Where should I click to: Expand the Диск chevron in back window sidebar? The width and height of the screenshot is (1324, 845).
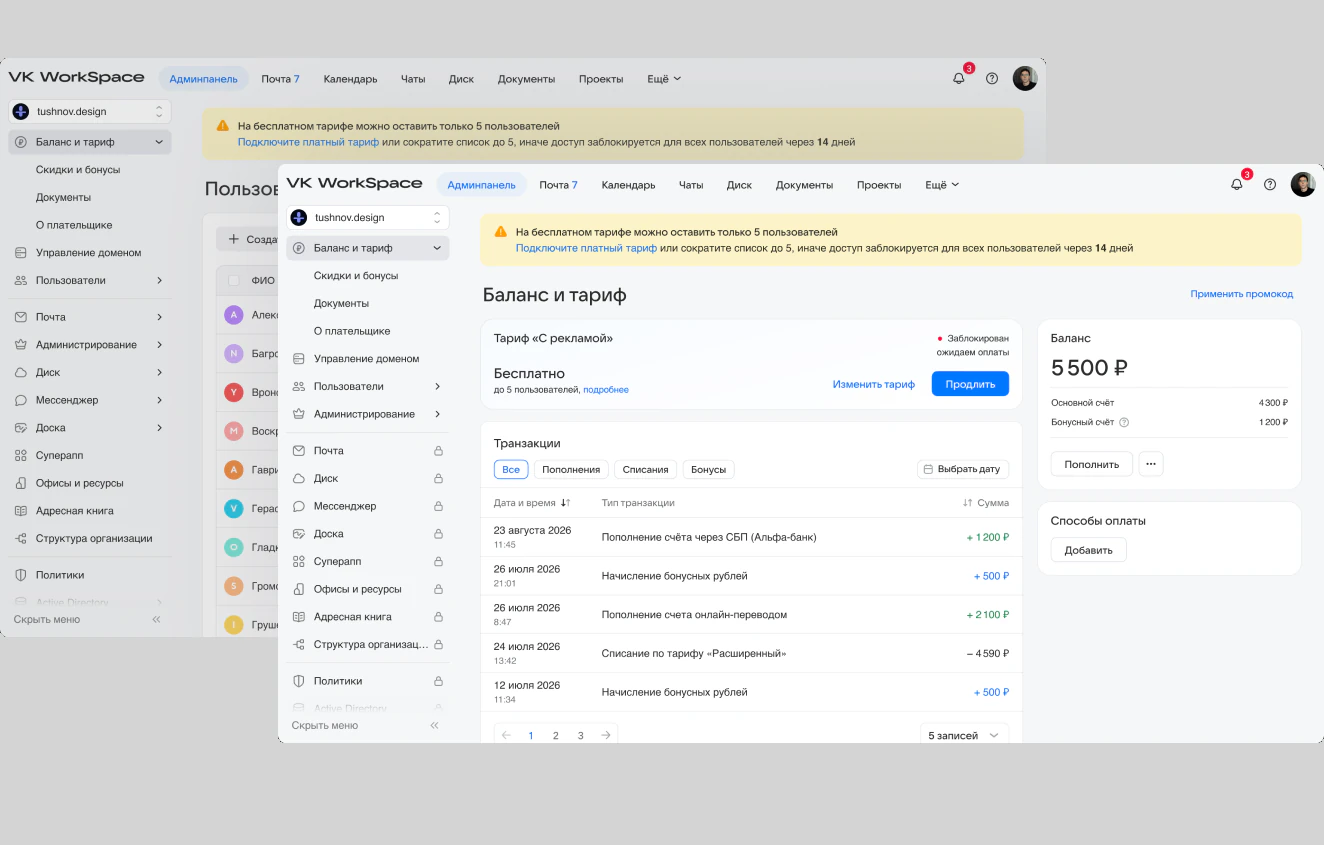(159, 372)
